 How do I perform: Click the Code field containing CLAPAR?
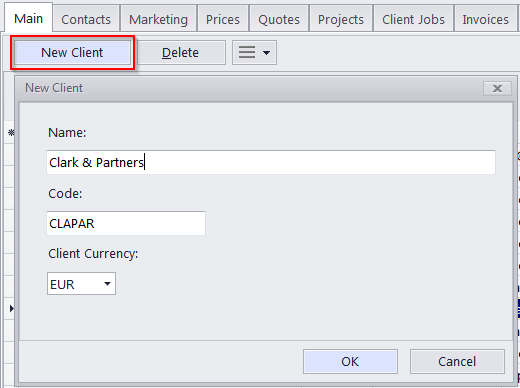(126, 223)
